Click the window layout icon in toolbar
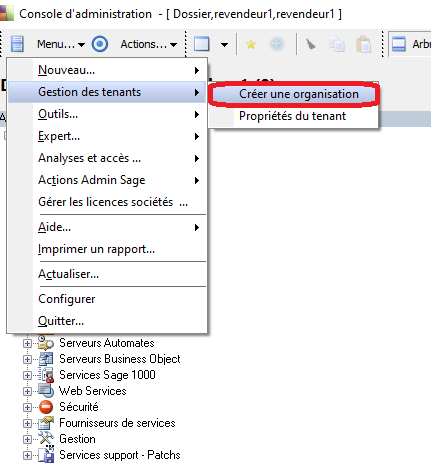431x470 pixels. coord(202,44)
